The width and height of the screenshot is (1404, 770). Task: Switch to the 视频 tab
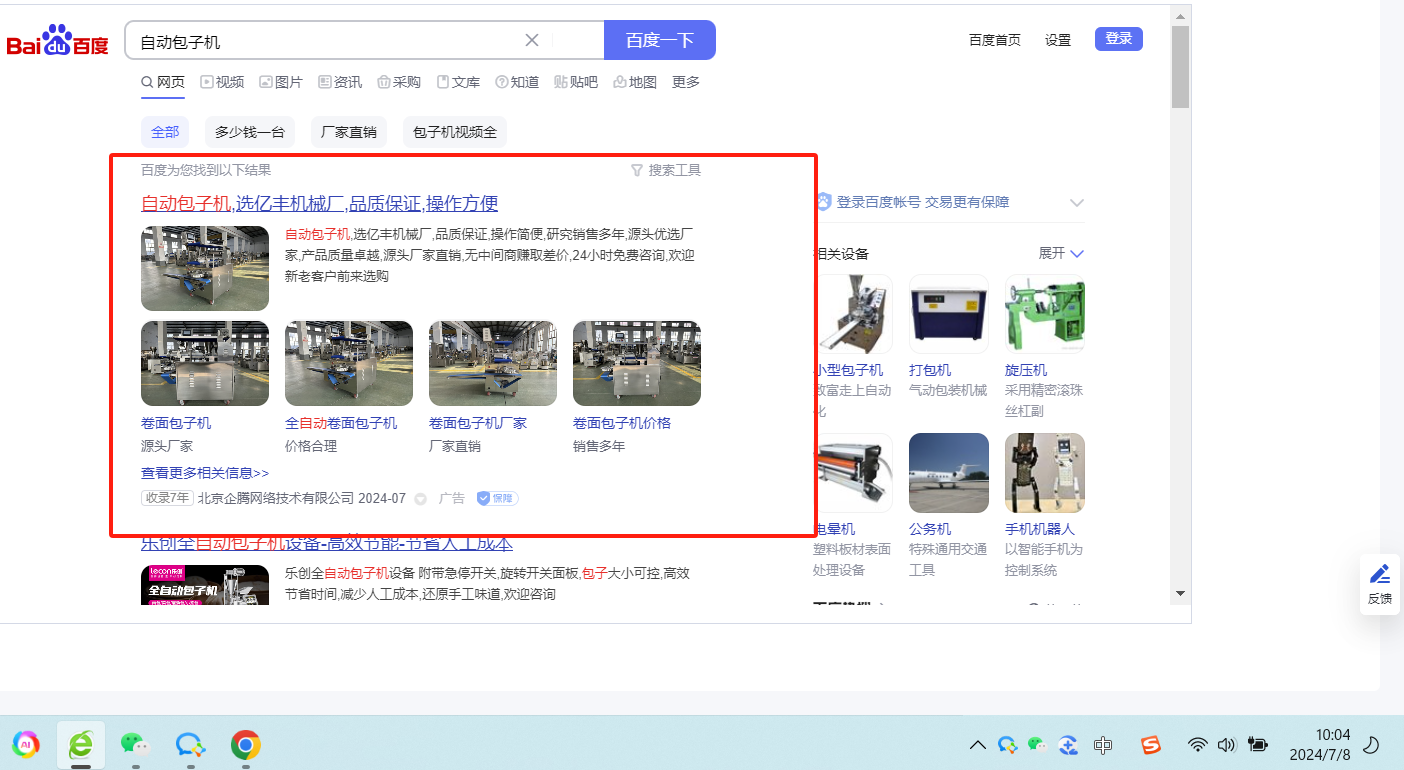(x=222, y=82)
